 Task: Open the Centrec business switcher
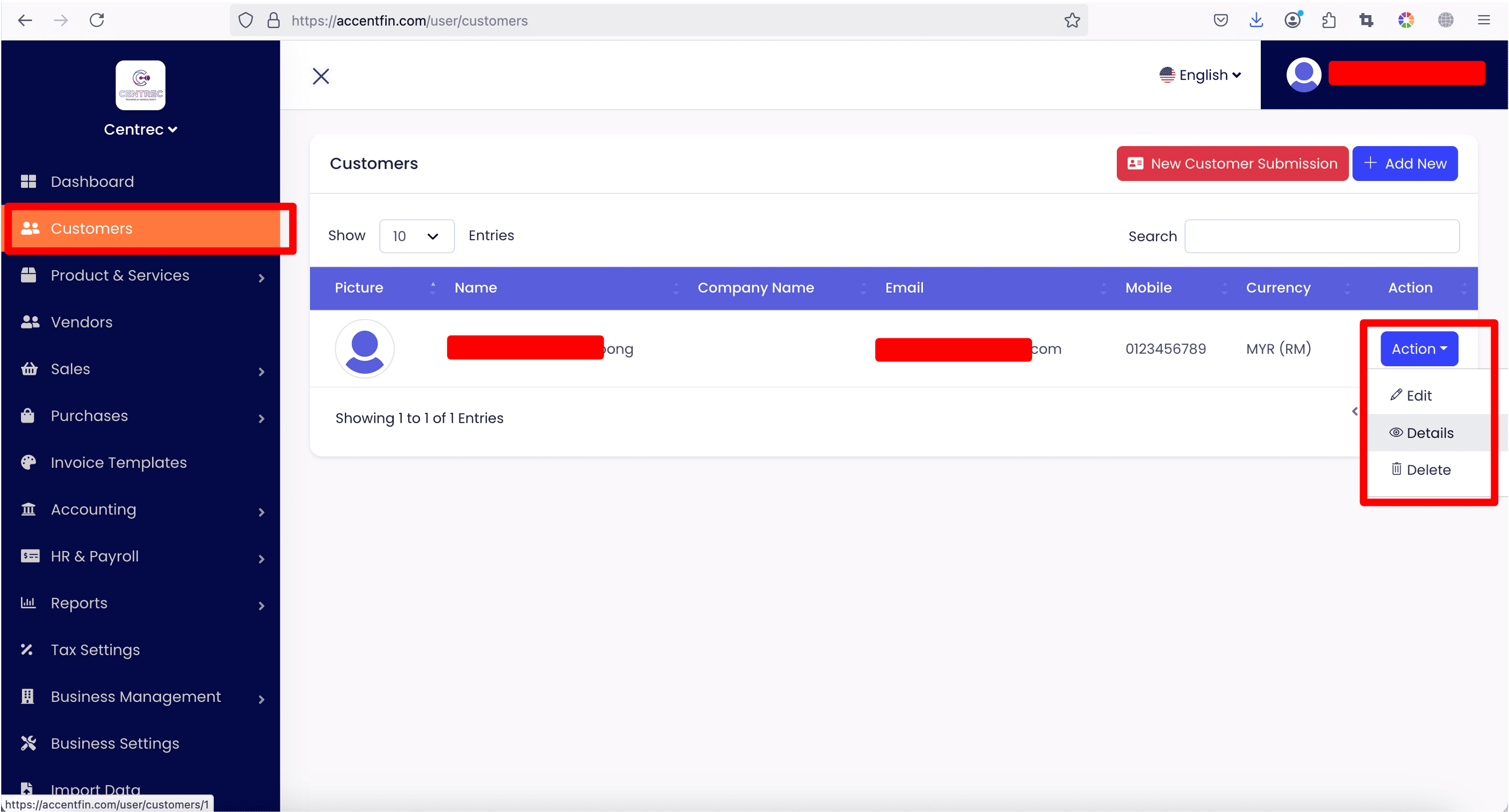point(141,129)
